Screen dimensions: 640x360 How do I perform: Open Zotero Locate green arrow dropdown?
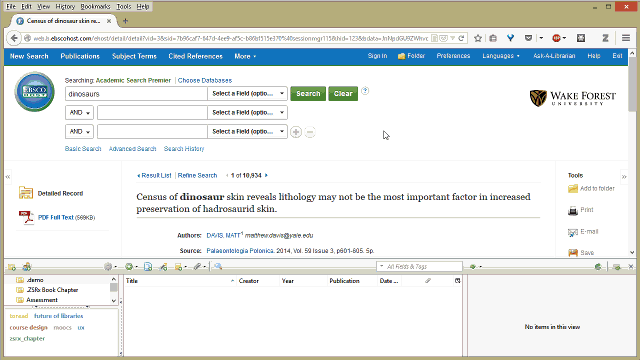tap(475, 267)
